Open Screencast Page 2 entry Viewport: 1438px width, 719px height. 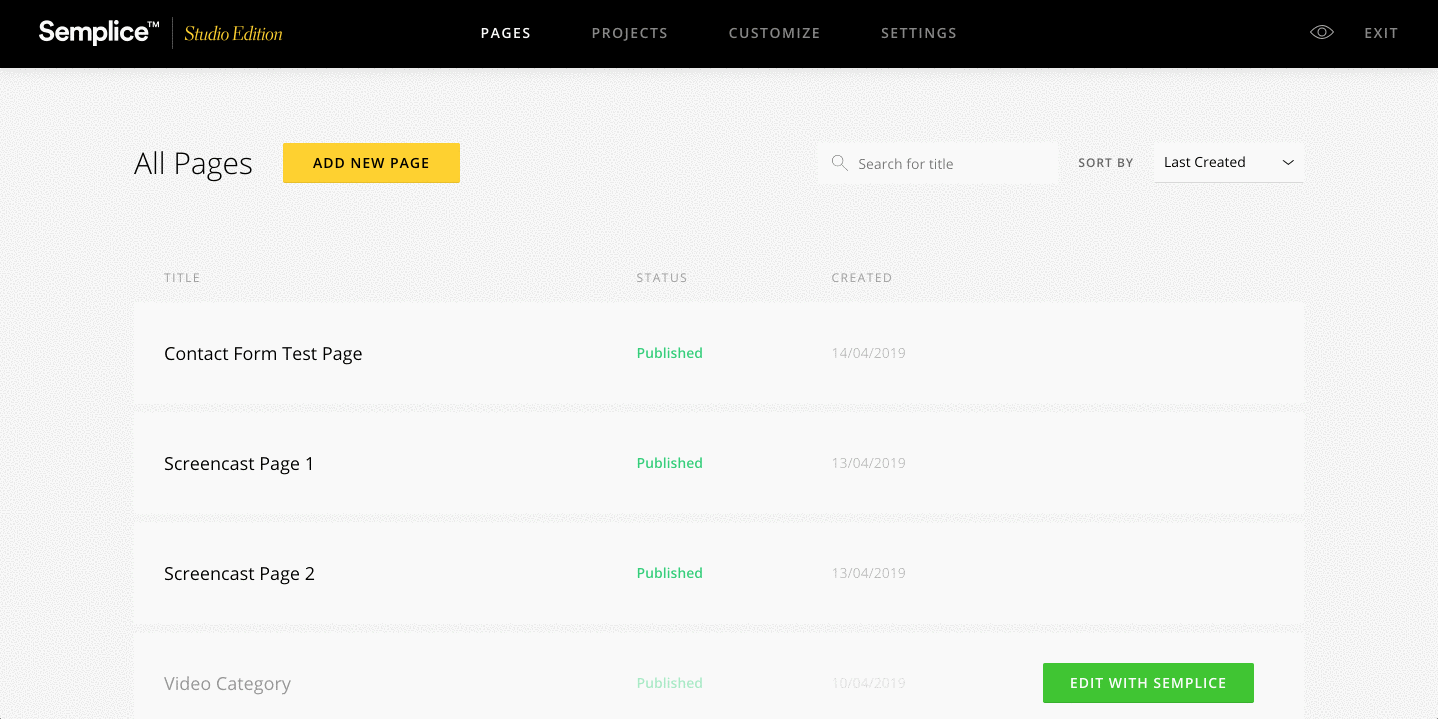point(239,574)
